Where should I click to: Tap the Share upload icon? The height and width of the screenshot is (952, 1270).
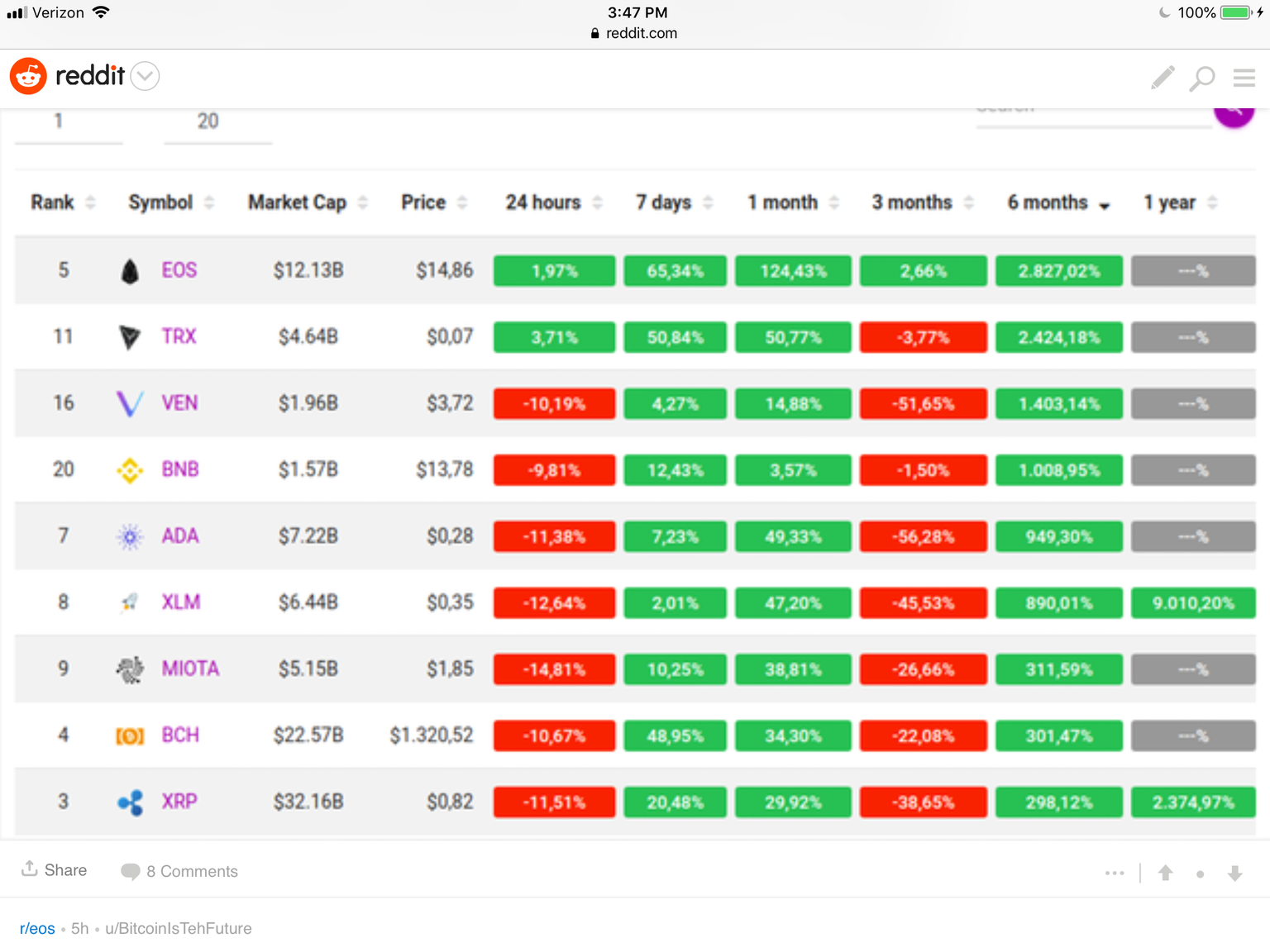[x=29, y=869]
